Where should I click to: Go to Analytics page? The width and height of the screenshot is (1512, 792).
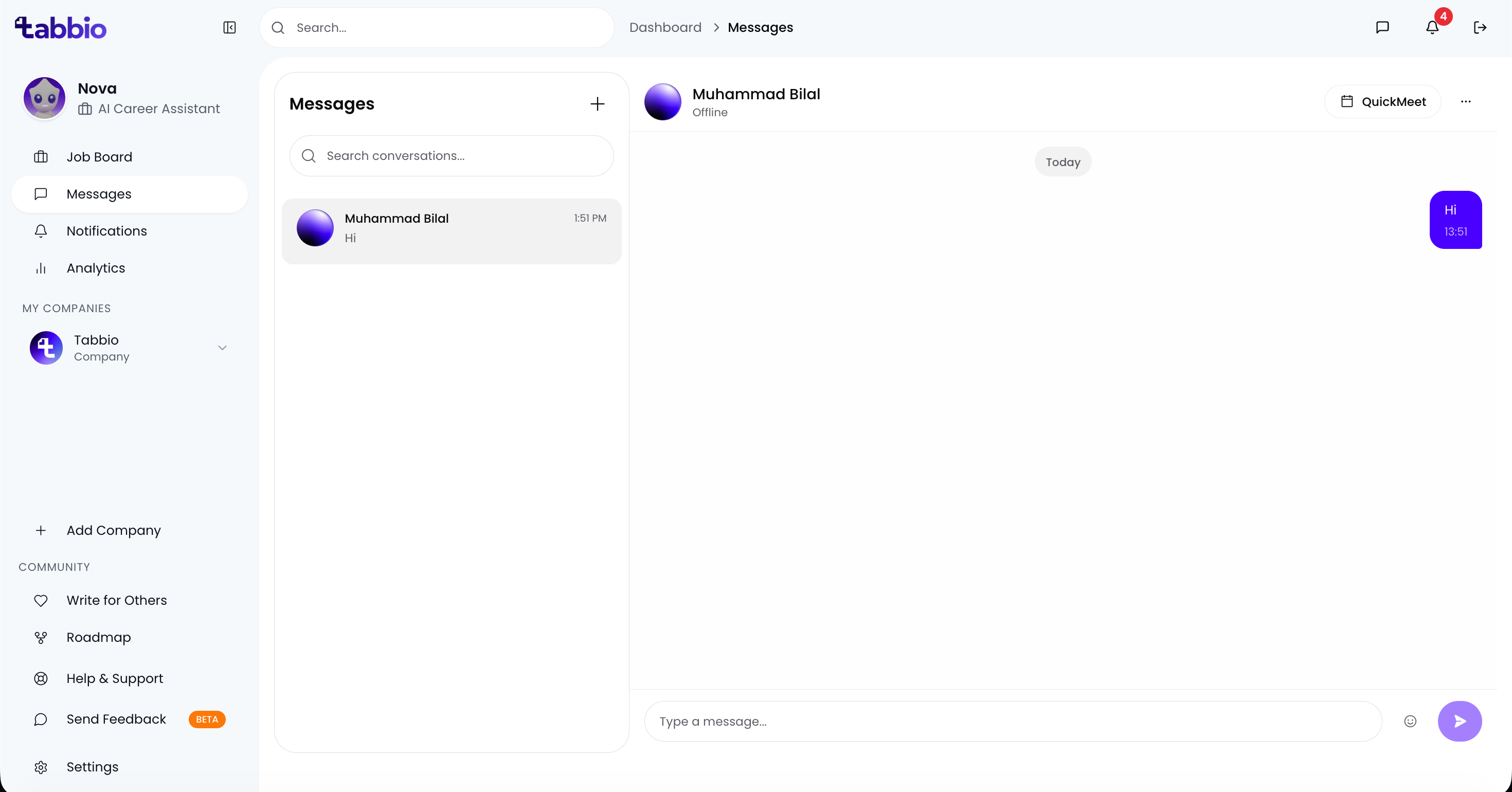click(x=96, y=268)
